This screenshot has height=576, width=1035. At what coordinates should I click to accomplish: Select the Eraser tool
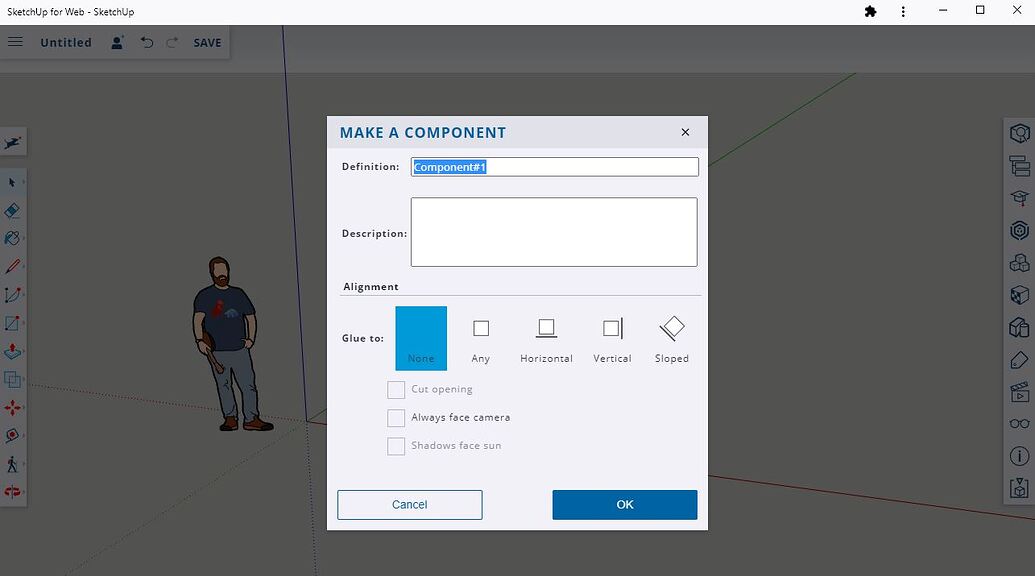coord(13,210)
